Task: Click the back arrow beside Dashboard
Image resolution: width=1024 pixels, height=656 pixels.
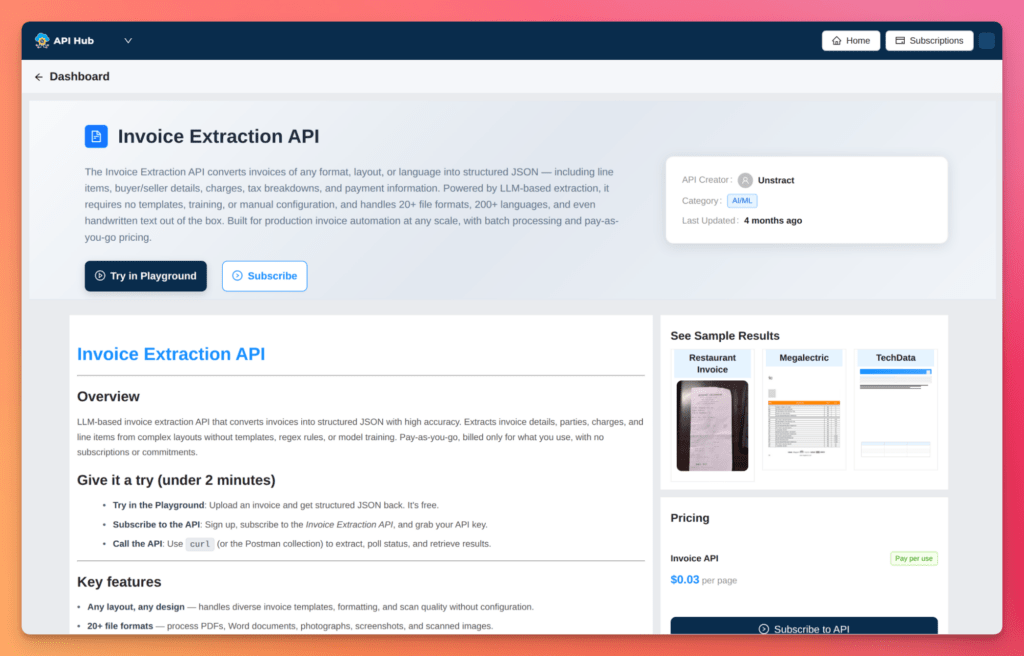Action: click(39, 77)
